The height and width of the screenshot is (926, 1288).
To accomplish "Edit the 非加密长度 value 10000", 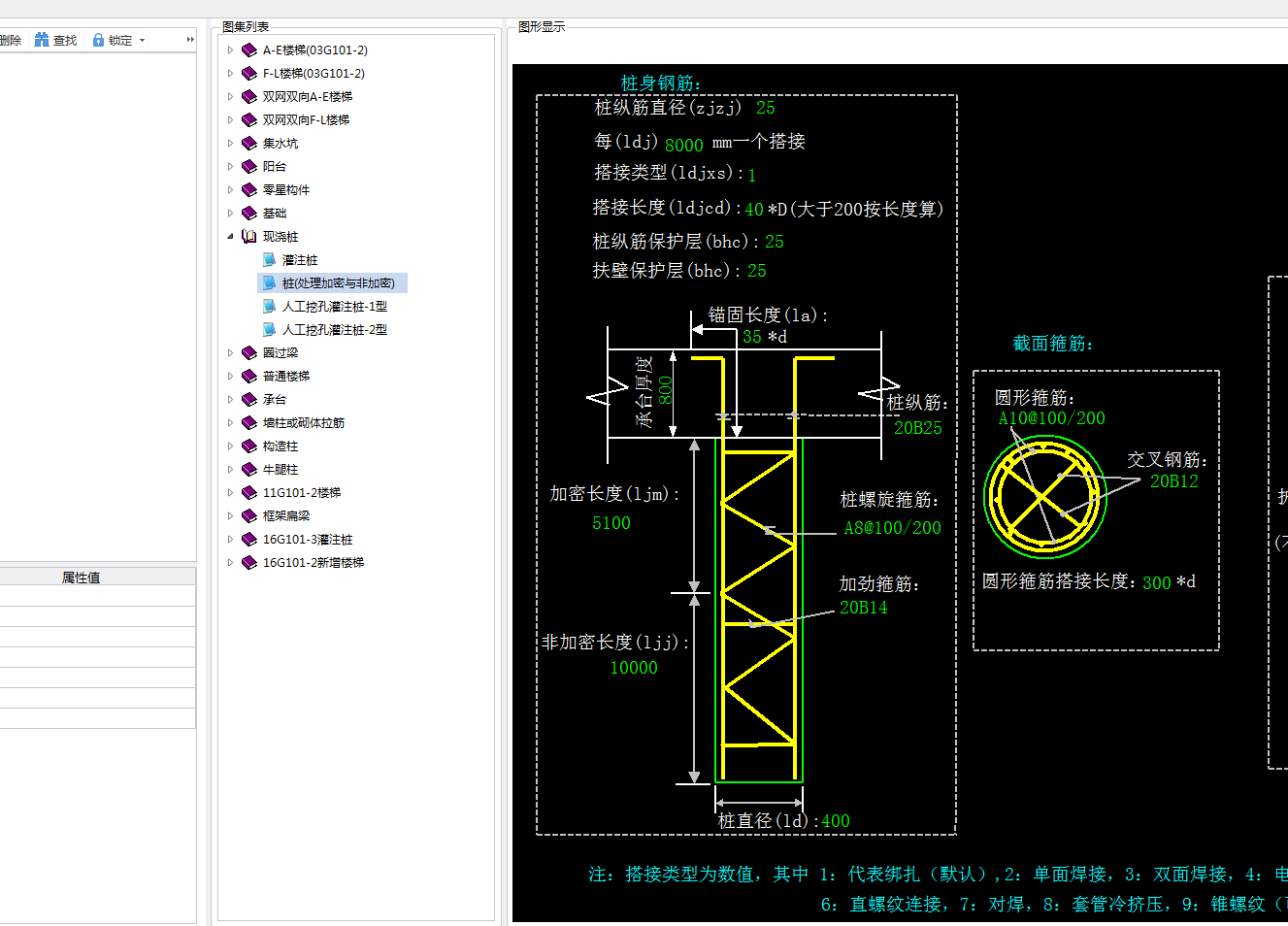I will coord(634,668).
